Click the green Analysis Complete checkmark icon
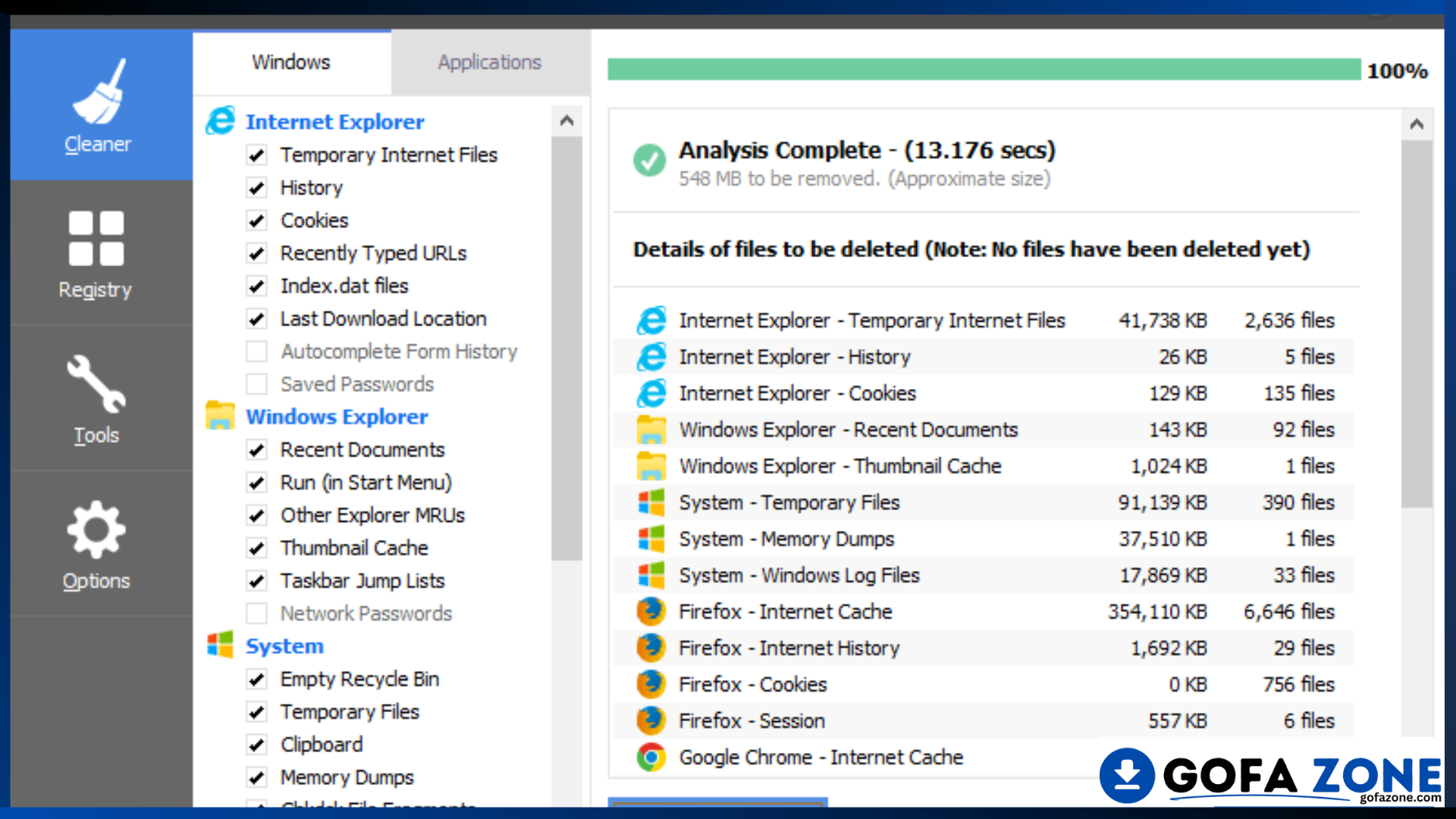 click(650, 160)
